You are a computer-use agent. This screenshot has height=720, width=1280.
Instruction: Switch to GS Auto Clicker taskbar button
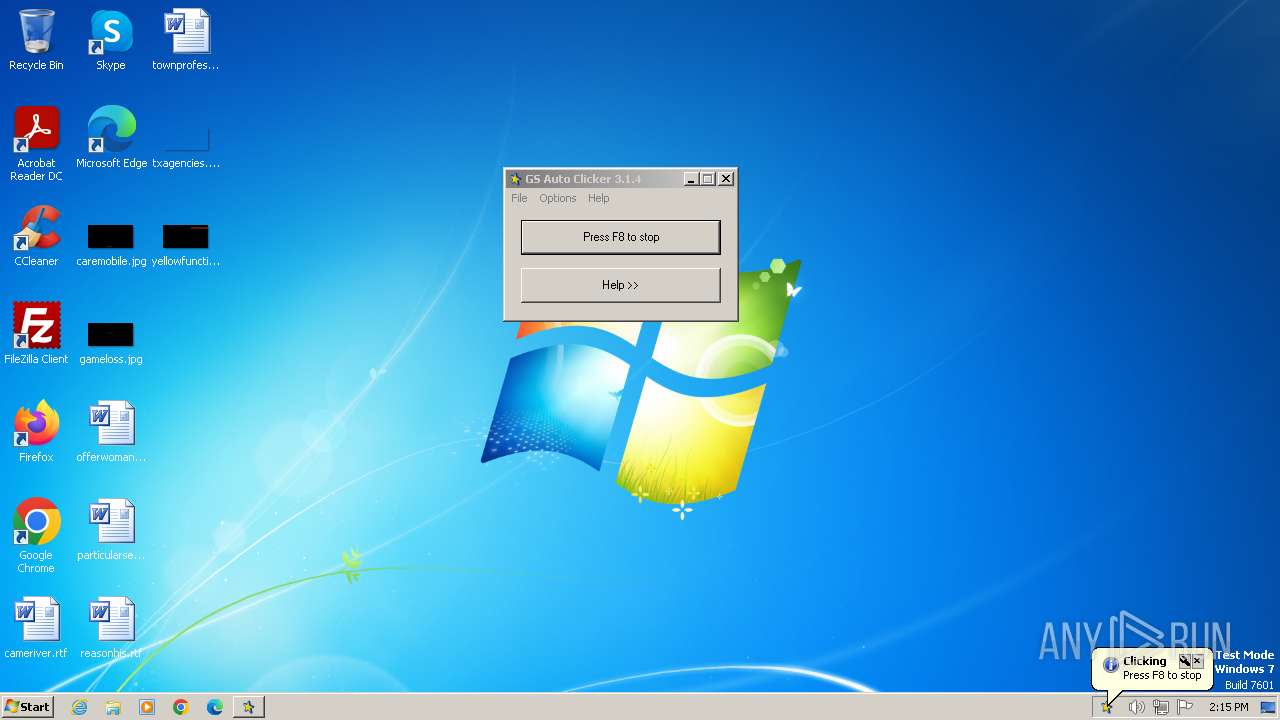pos(248,707)
